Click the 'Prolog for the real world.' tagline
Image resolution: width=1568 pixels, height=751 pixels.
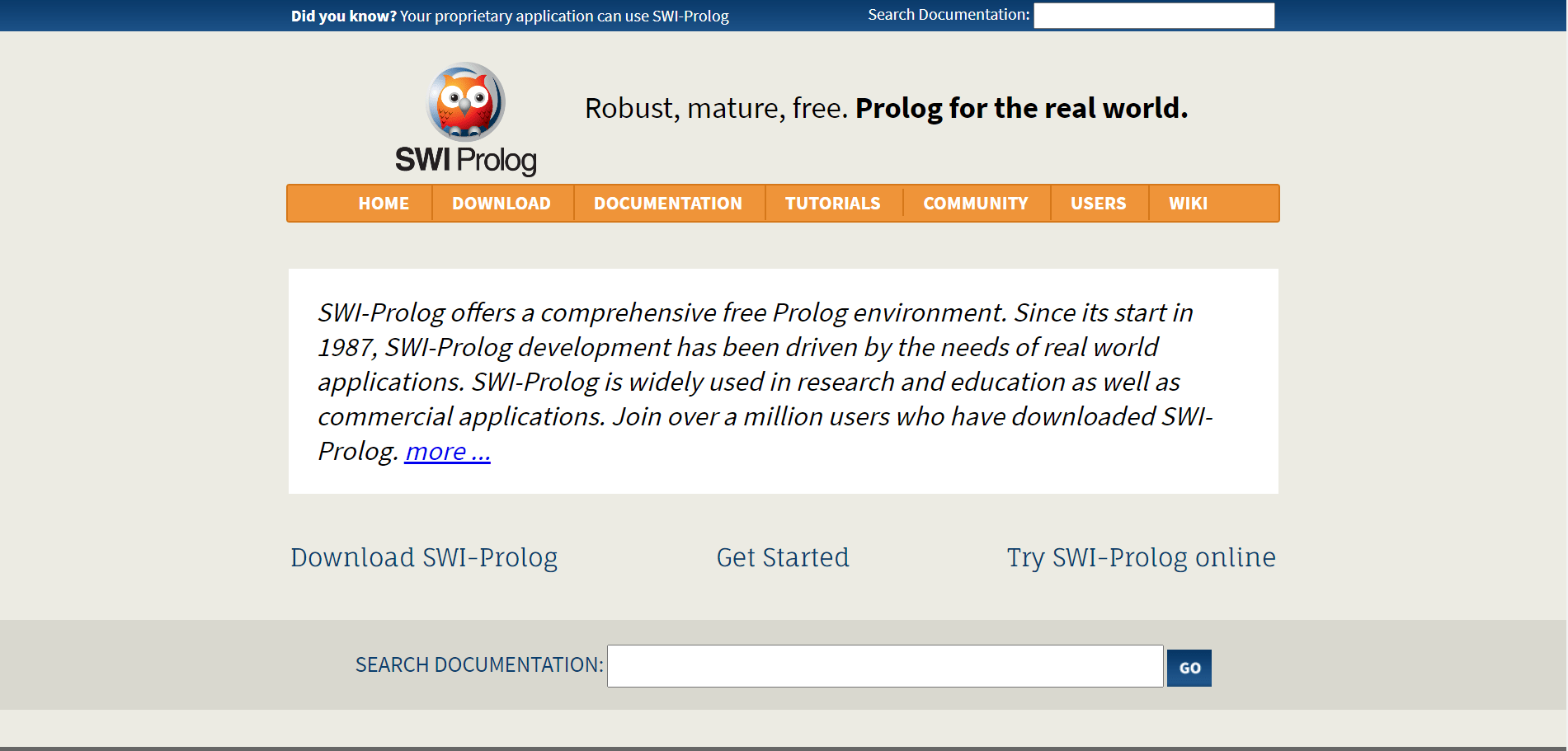pyautogui.click(x=1022, y=109)
